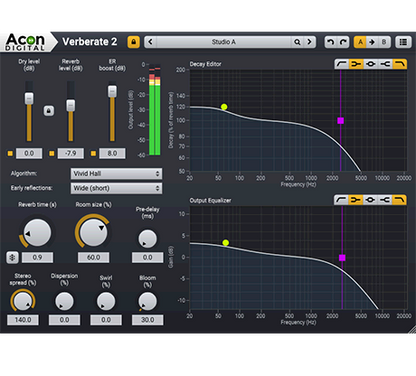
Task: Go to the previous preset arrow
Action: pyautogui.click(x=150, y=42)
